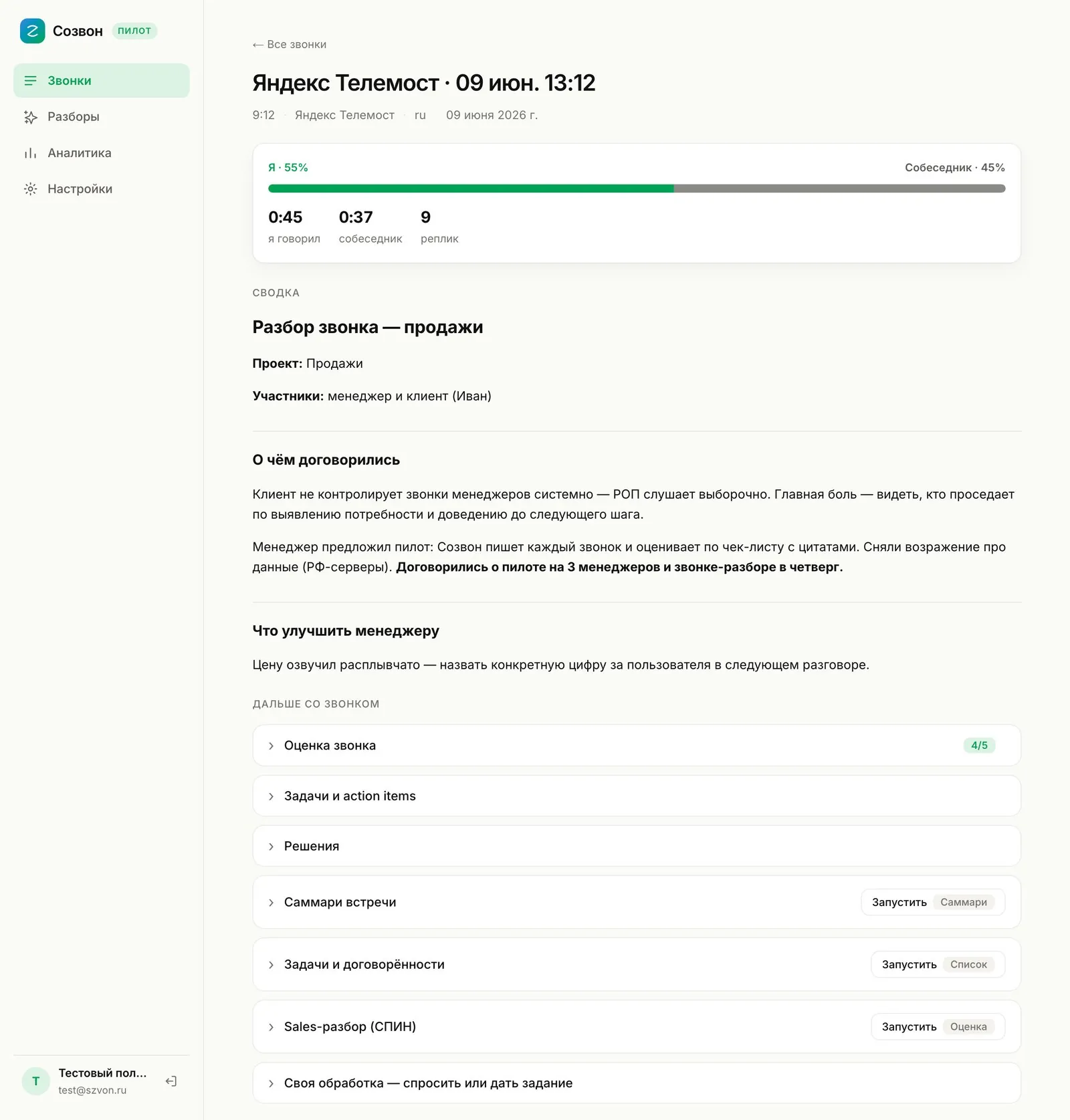Image resolution: width=1070 pixels, height=1120 pixels.
Task: Click the Разборы sparkle icon
Action: coord(31,117)
